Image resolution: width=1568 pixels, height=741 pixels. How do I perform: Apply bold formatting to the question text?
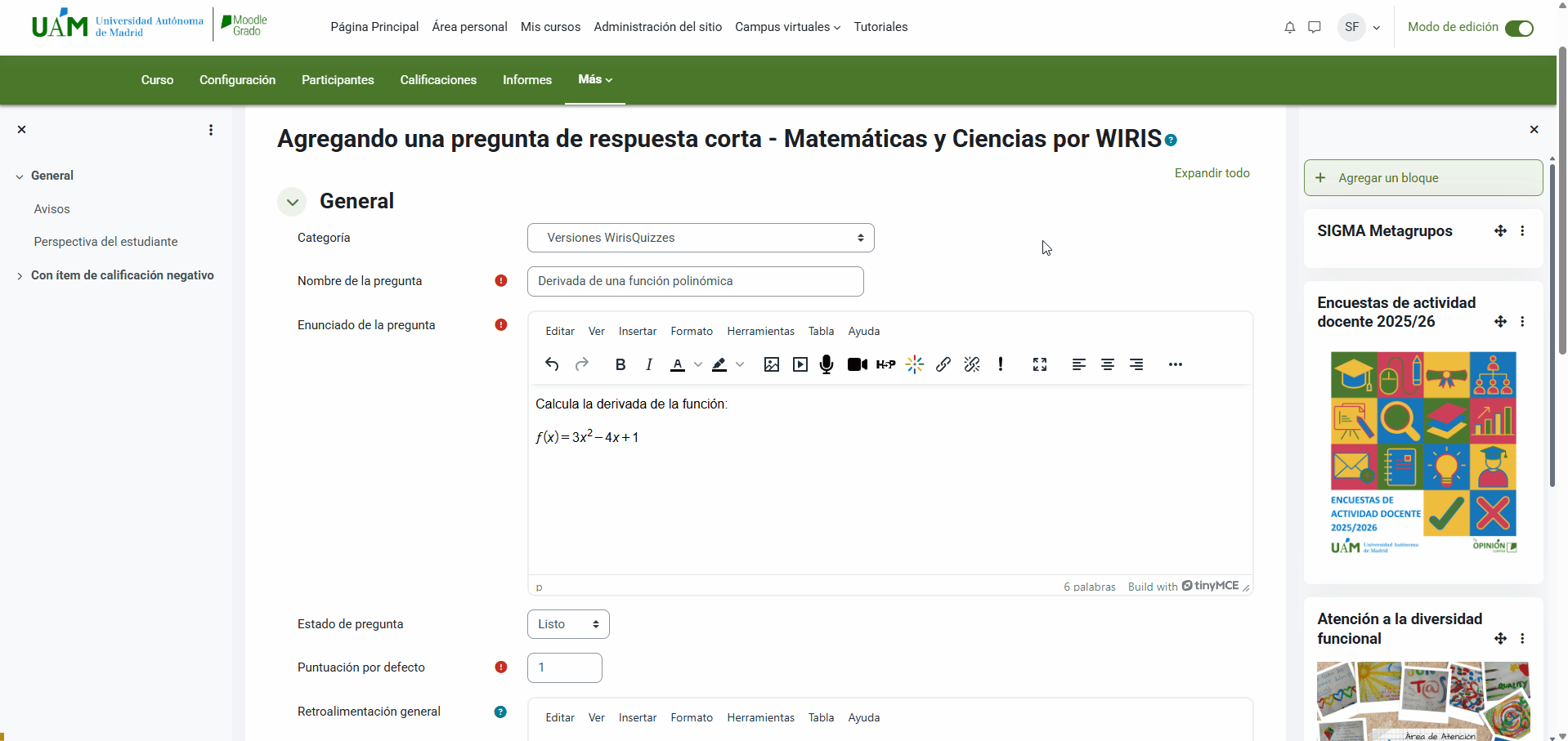[620, 364]
